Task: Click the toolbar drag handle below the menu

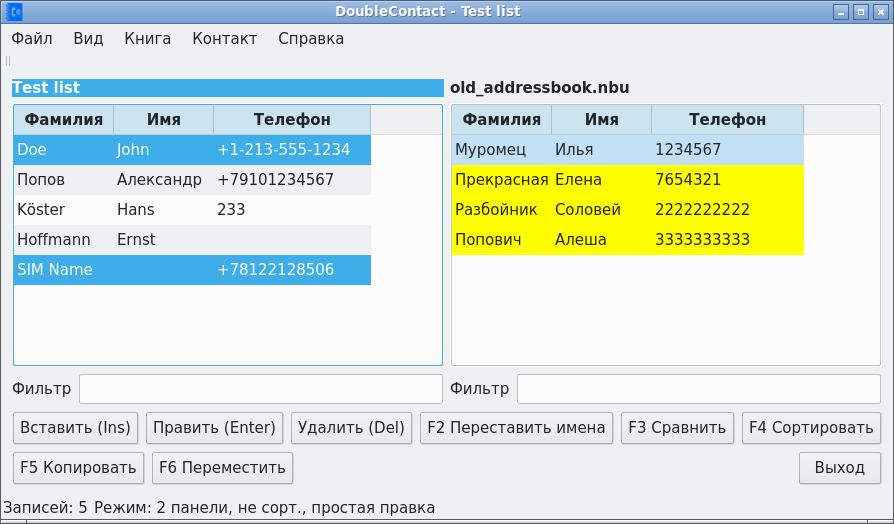Action: (x=8, y=61)
